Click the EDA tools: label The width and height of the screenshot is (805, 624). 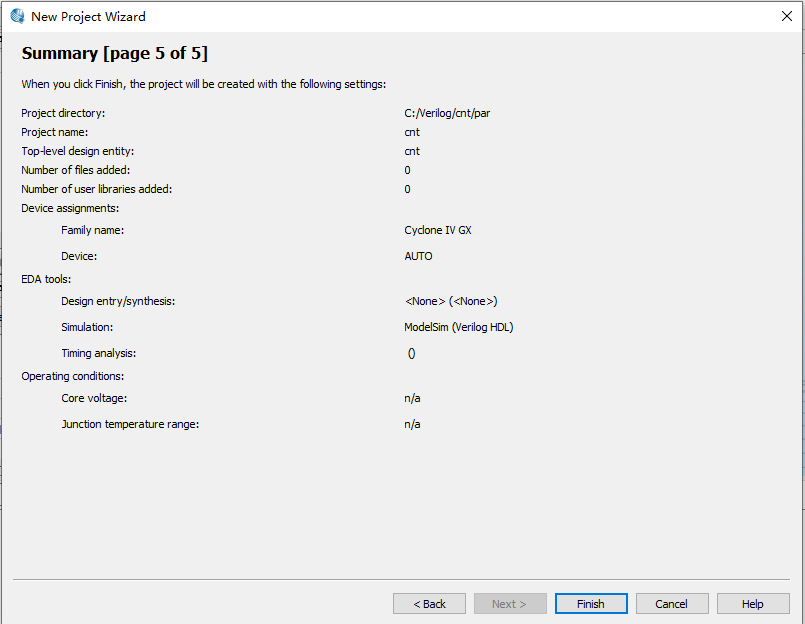click(46, 279)
